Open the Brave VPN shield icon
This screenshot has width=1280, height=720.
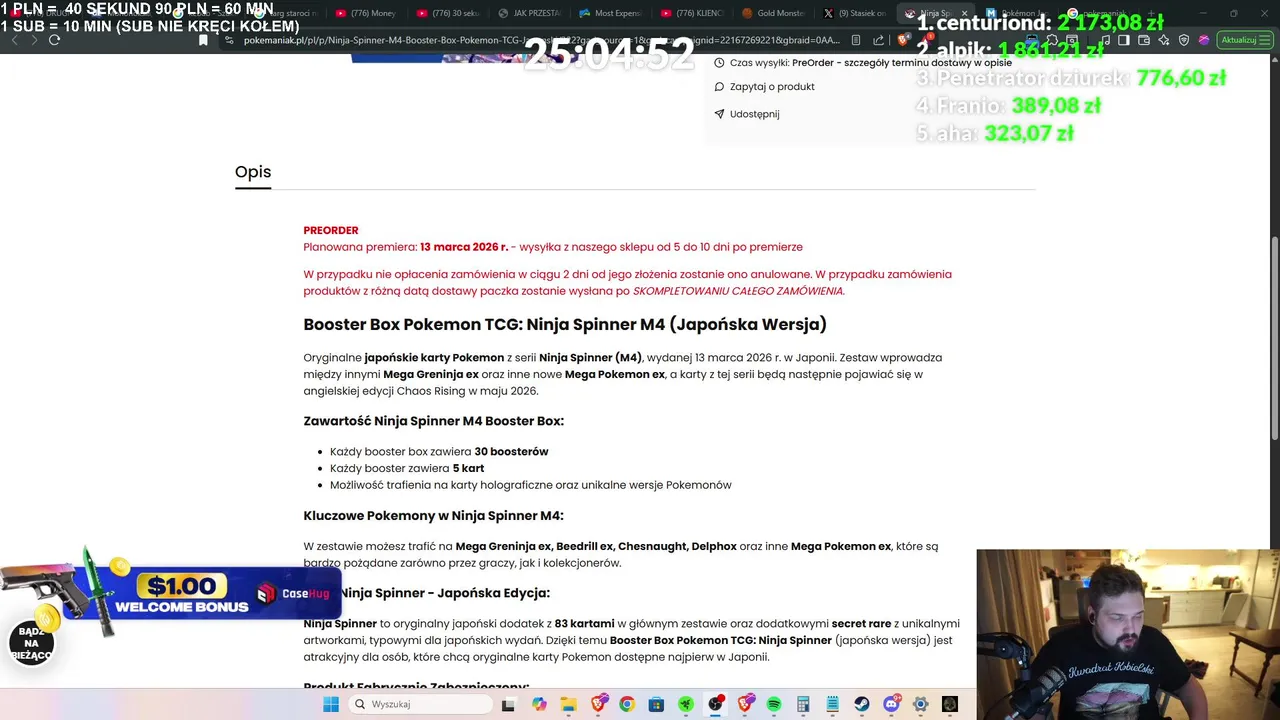pos(1184,40)
